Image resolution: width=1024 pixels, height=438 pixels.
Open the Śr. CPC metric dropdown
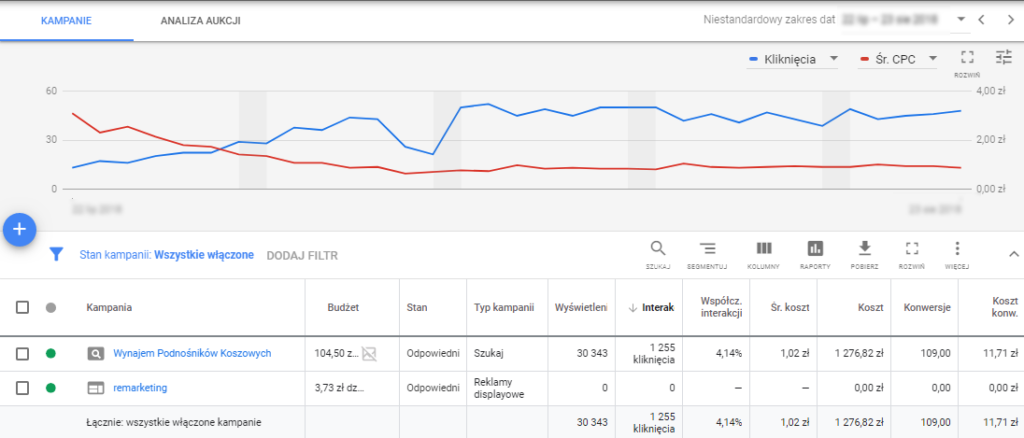(898, 60)
